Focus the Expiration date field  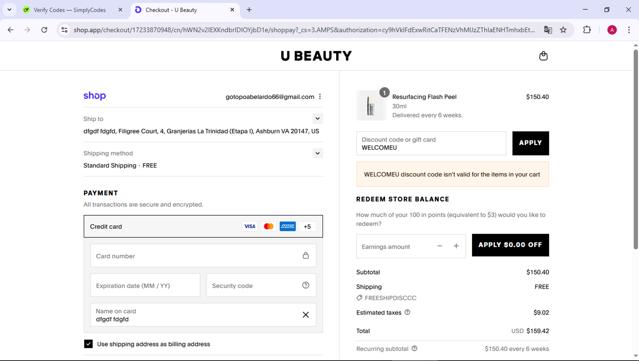point(145,286)
